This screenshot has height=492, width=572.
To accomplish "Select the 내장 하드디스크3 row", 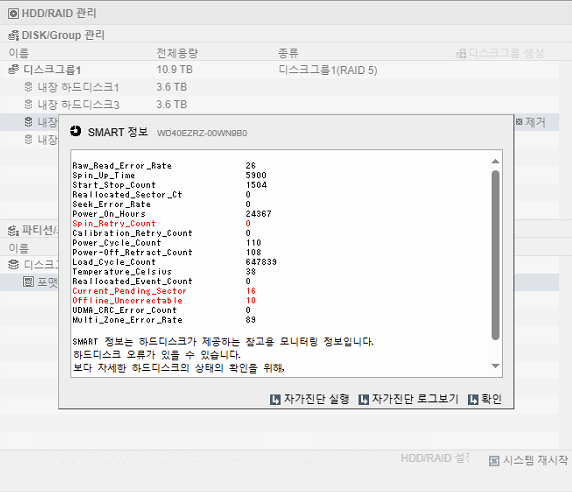I will (279, 104).
